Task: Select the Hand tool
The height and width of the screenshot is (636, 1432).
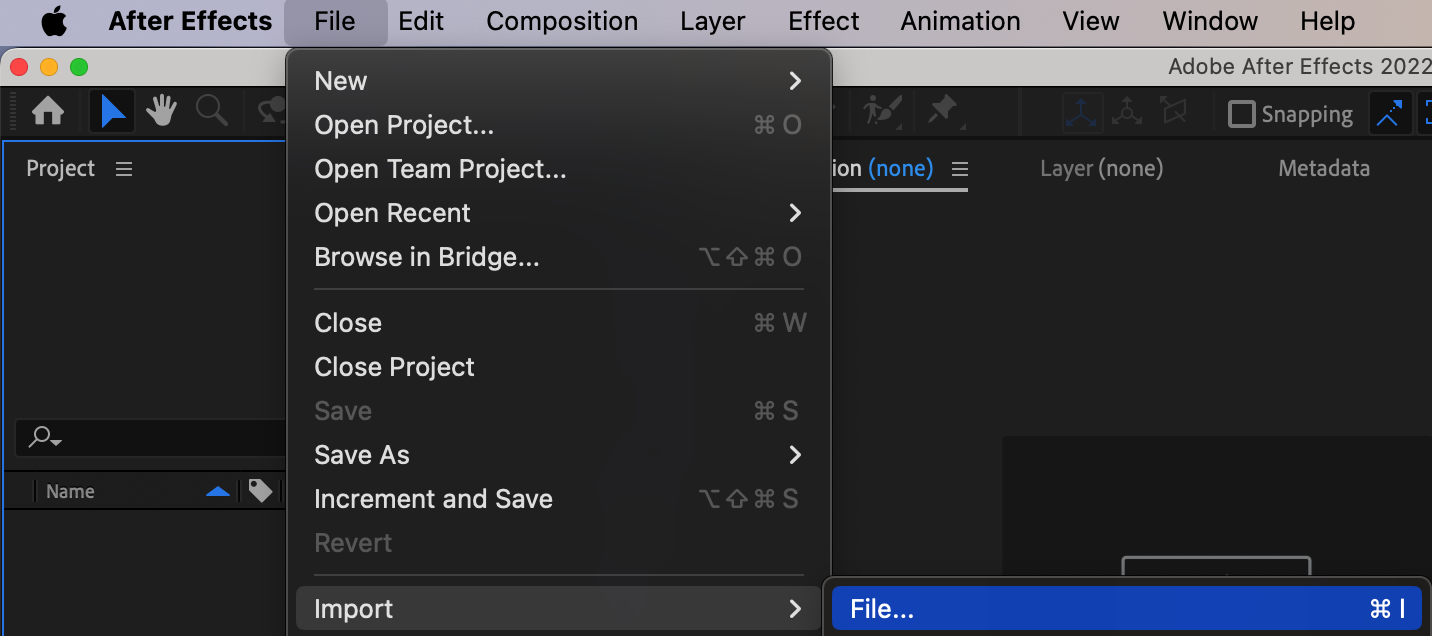Action: (161, 112)
